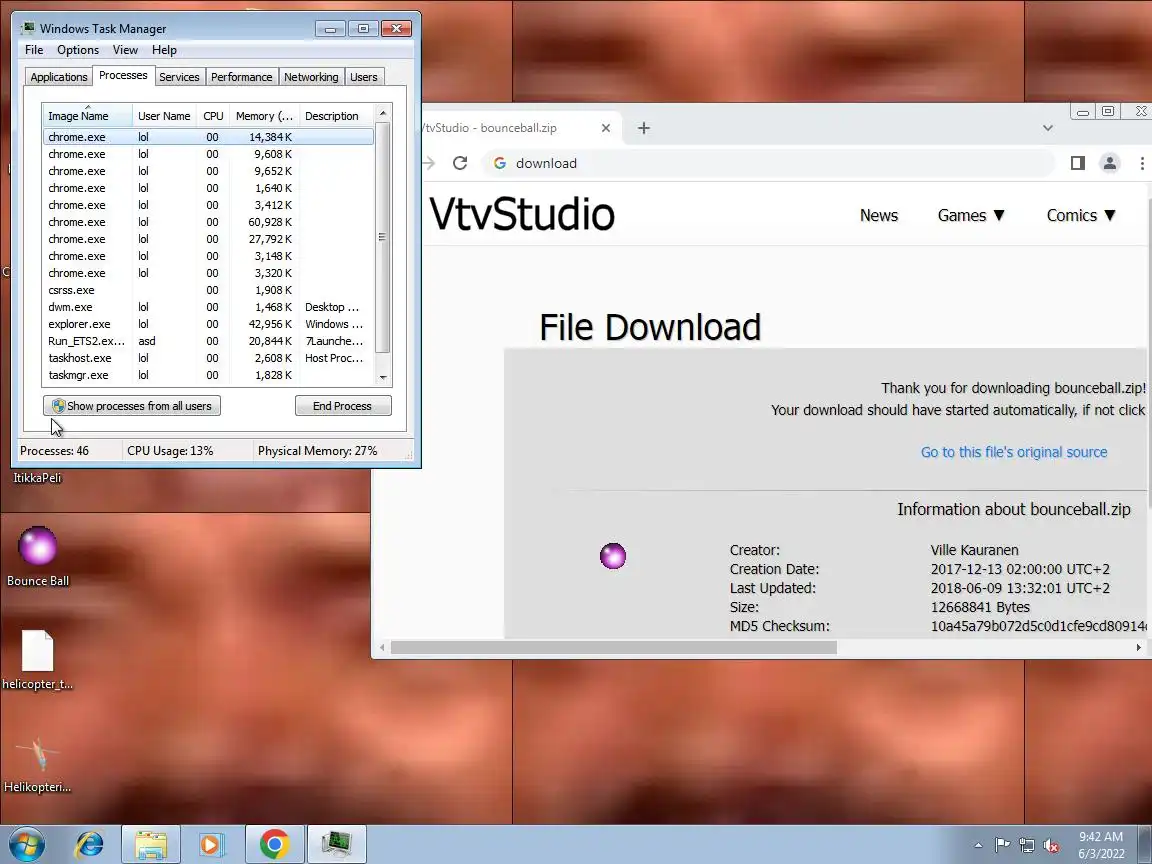Open Task Manager File menu
The height and width of the screenshot is (864, 1152).
coord(34,50)
